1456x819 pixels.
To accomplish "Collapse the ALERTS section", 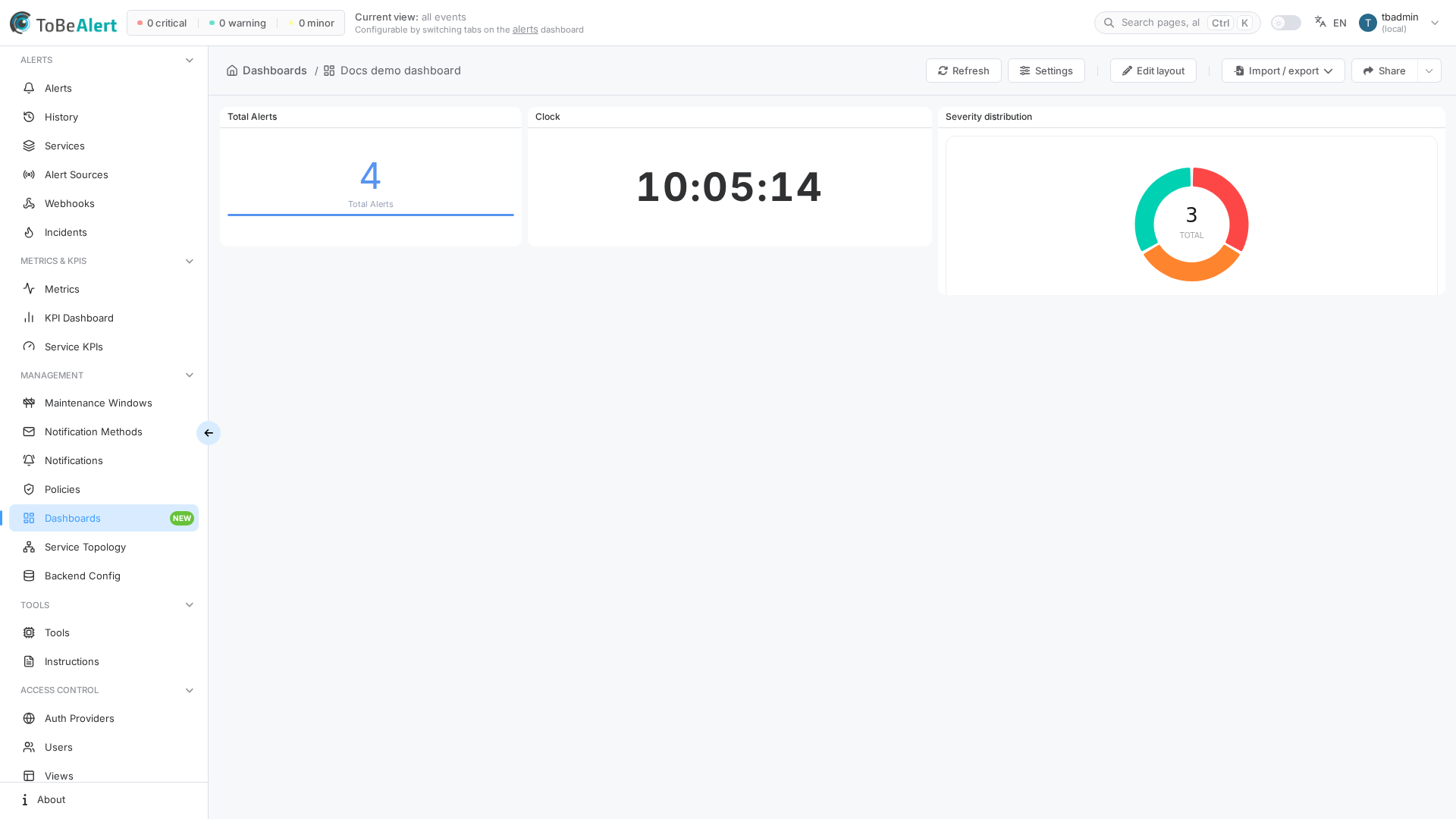I will (x=190, y=60).
